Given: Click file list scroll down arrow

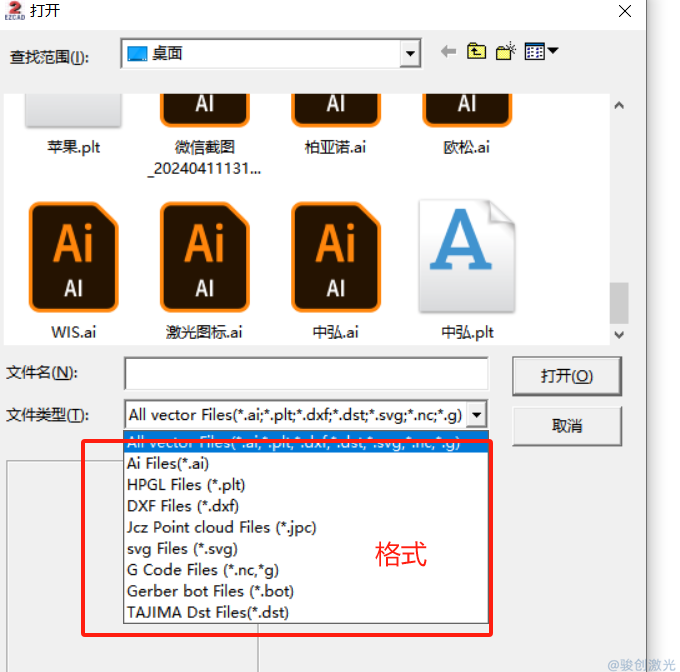Looking at the screenshot, I should tap(619, 334).
